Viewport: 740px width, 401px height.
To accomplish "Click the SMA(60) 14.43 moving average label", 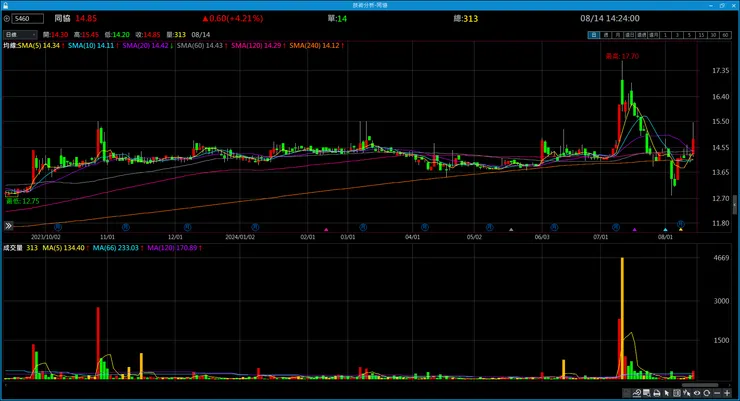I will pyautogui.click(x=202, y=45).
